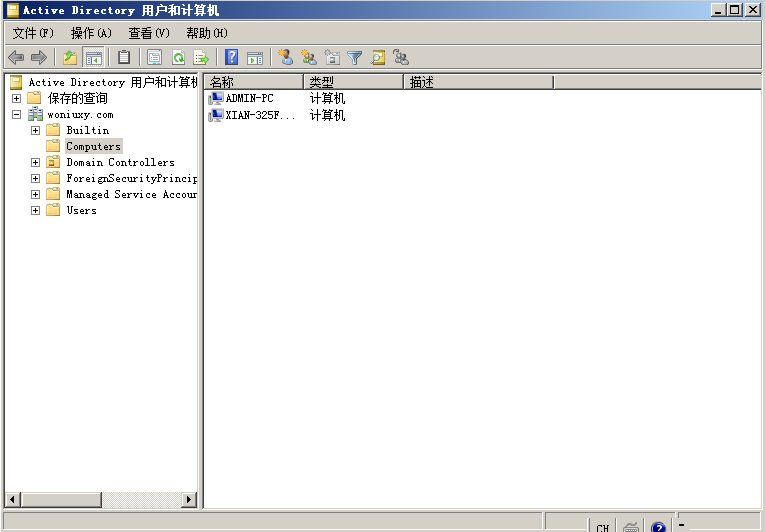Open the 操作(A) menu
The width and height of the screenshot is (765, 532).
coord(91,33)
